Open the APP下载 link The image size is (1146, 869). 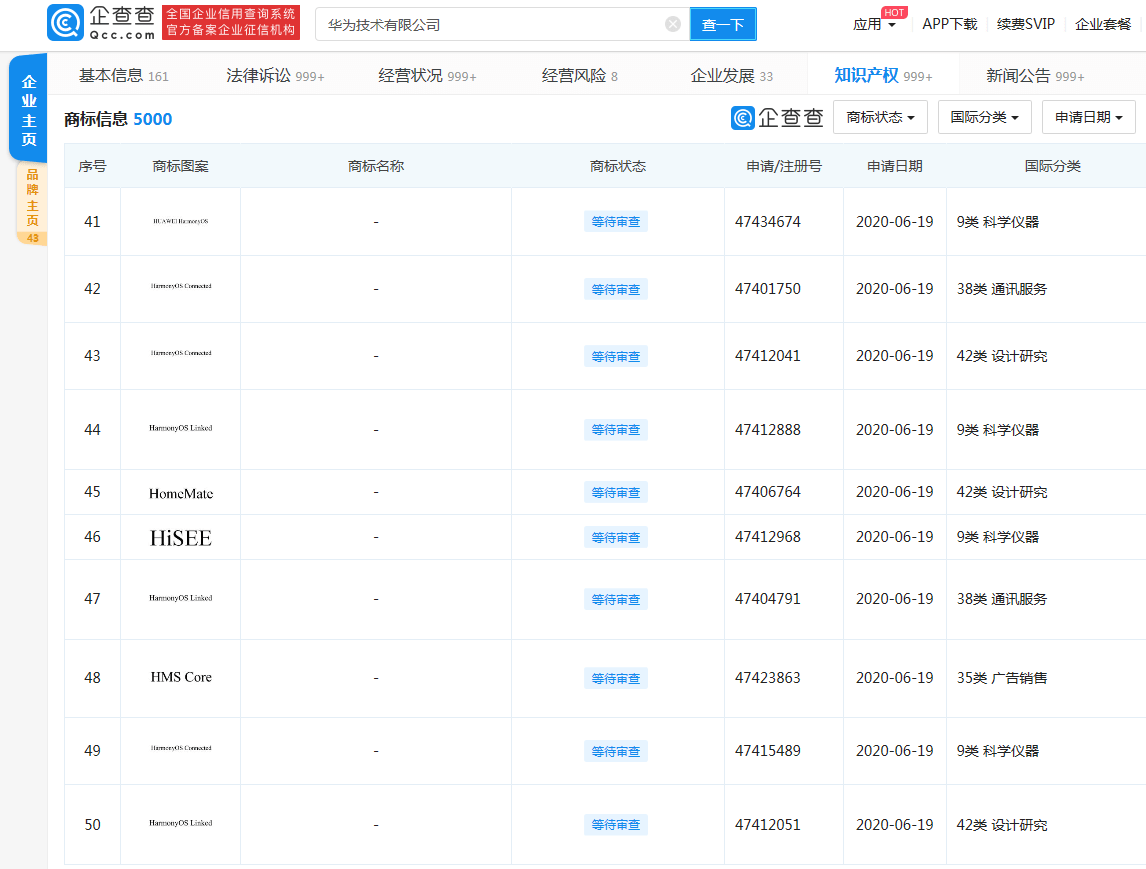(948, 24)
